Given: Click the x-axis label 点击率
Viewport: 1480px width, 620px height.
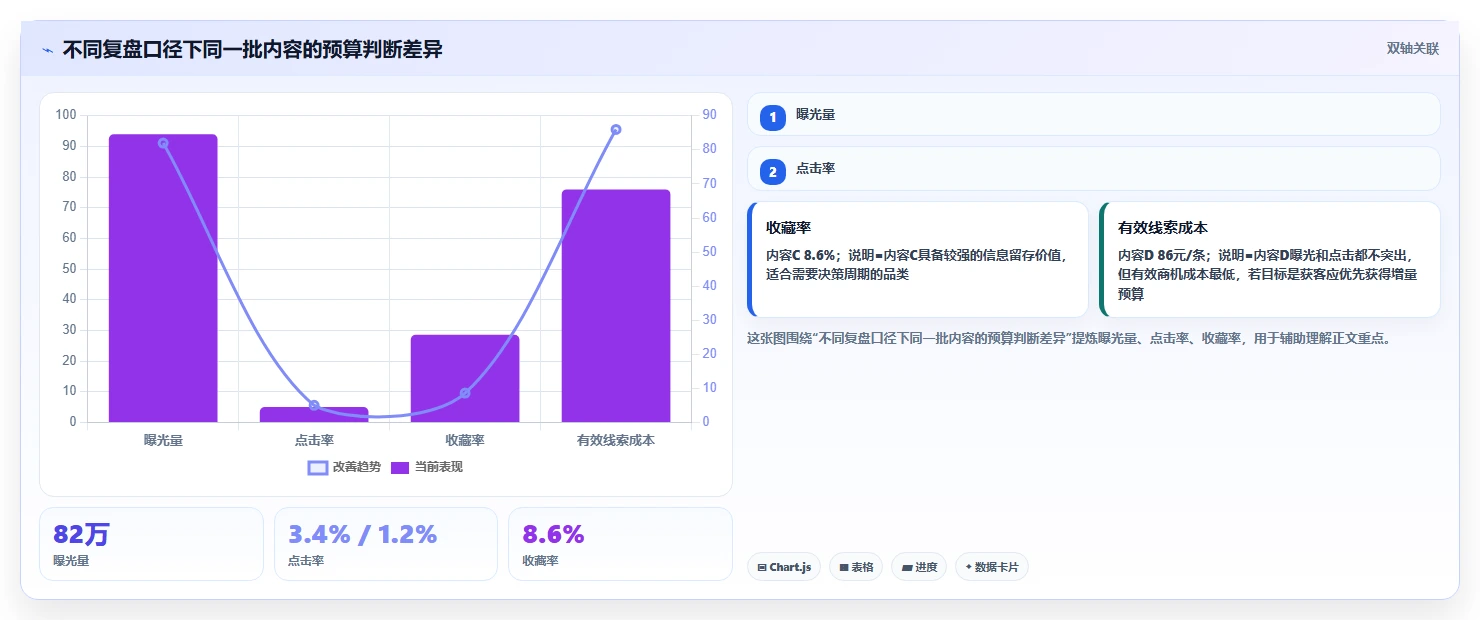Looking at the screenshot, I should pyautogui.click(x=314, y=440).
